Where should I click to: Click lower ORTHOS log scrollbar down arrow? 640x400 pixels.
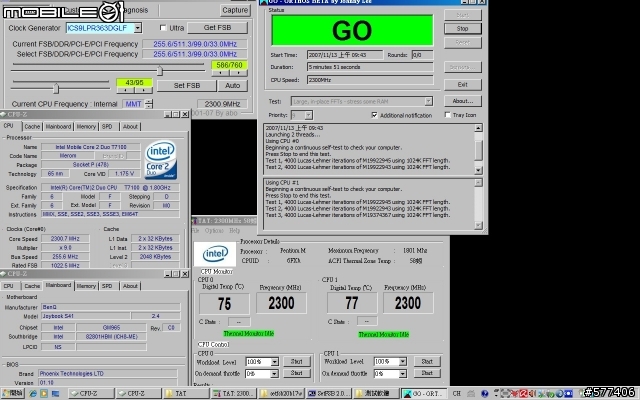point(478,225)
